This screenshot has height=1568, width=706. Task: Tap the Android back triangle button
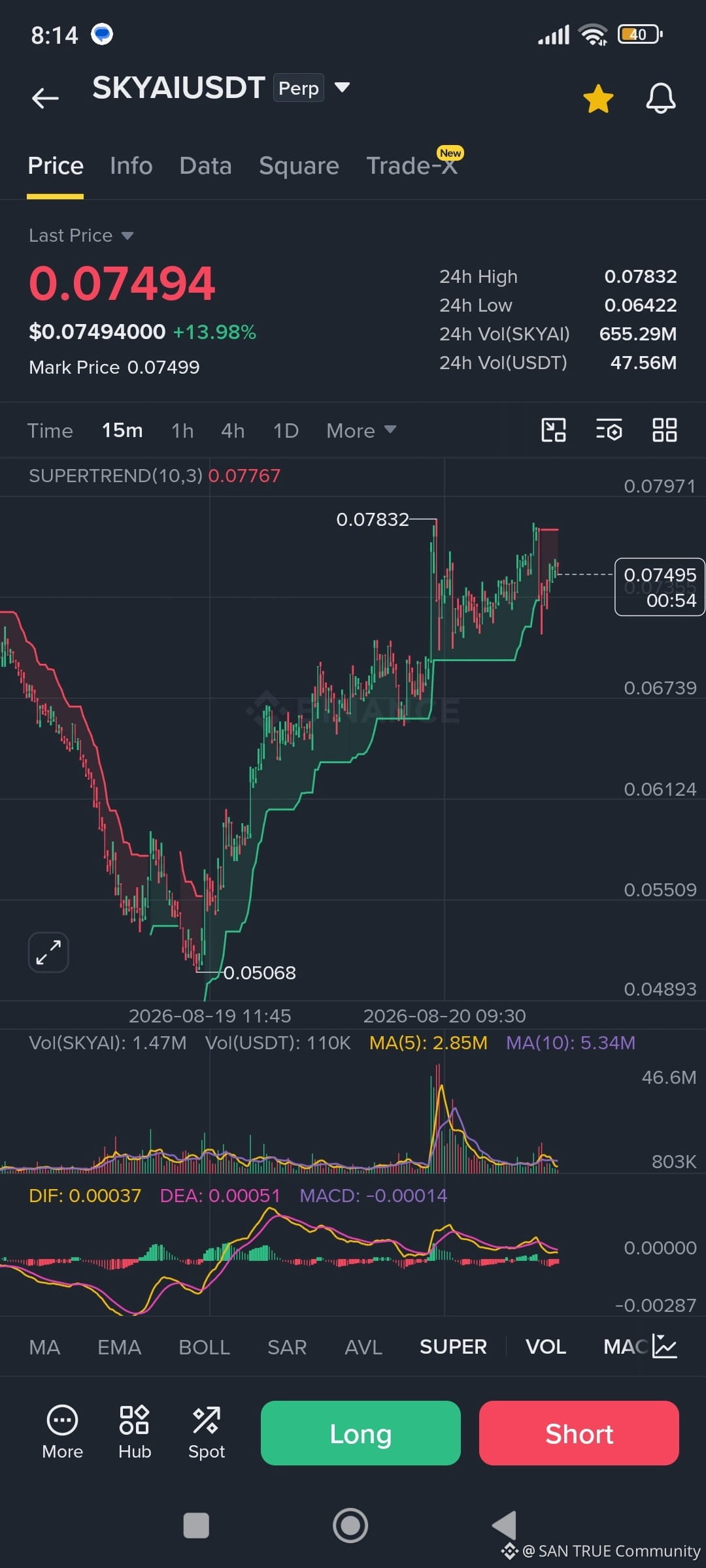tap(505, 1526)
